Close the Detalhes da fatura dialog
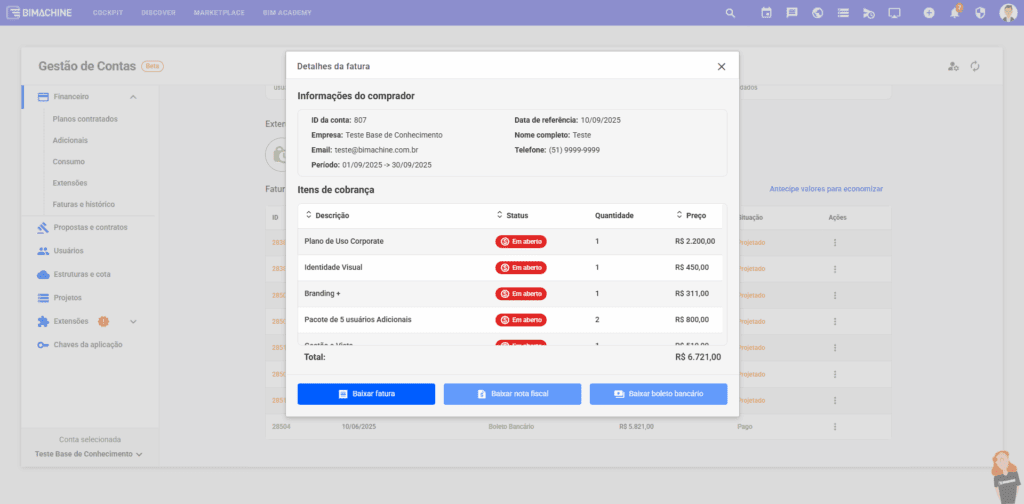Viewport: 1024px width, 504px height. click(721, 66)
